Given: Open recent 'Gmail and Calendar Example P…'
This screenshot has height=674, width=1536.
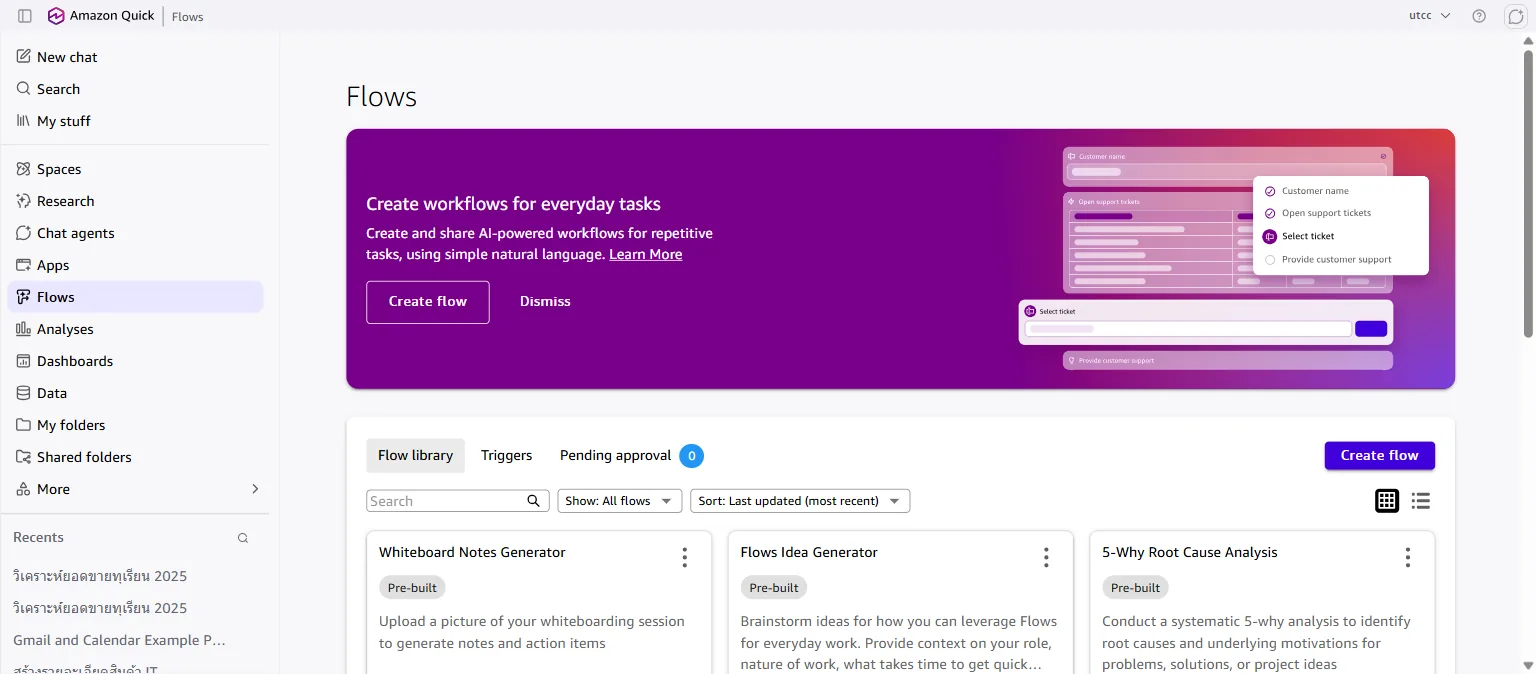Looking at the screenshot, I should coord(120,640).
